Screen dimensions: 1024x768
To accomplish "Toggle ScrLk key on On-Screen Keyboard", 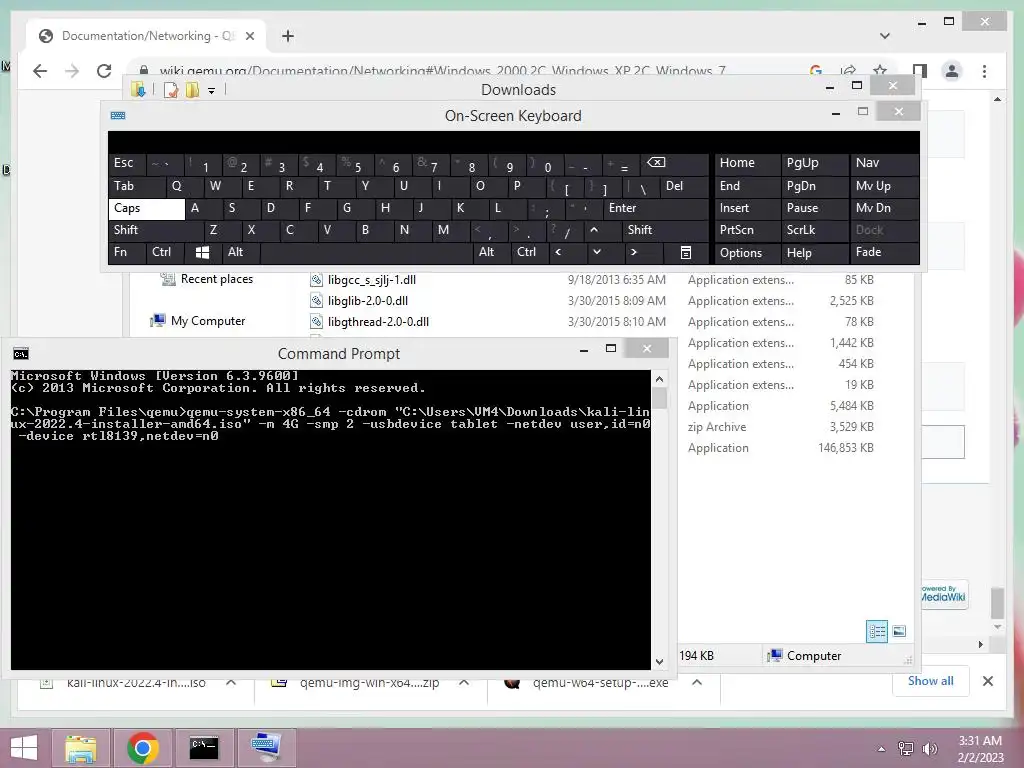I will click(x=814, y=231).
